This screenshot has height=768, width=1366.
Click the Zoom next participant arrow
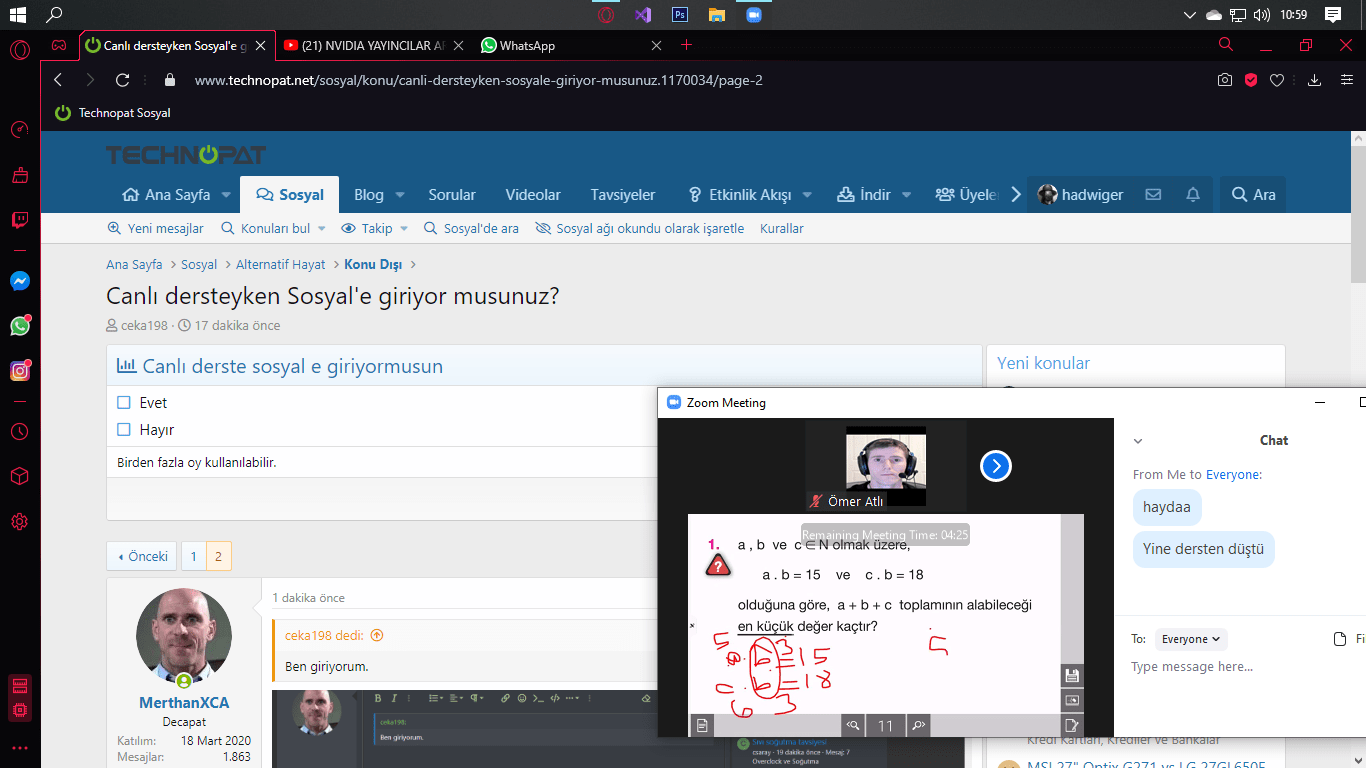click(x=996, y=466)
